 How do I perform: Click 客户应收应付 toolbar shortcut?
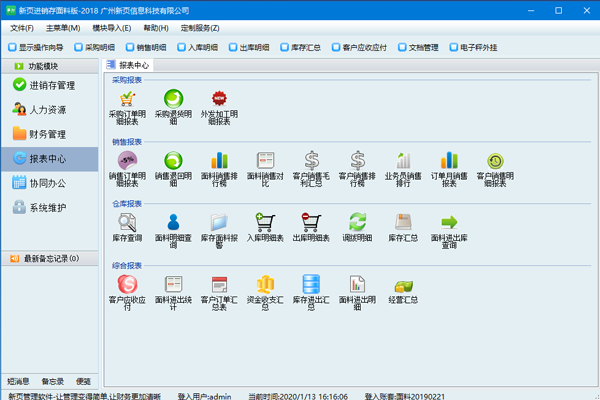coord(360,47)
